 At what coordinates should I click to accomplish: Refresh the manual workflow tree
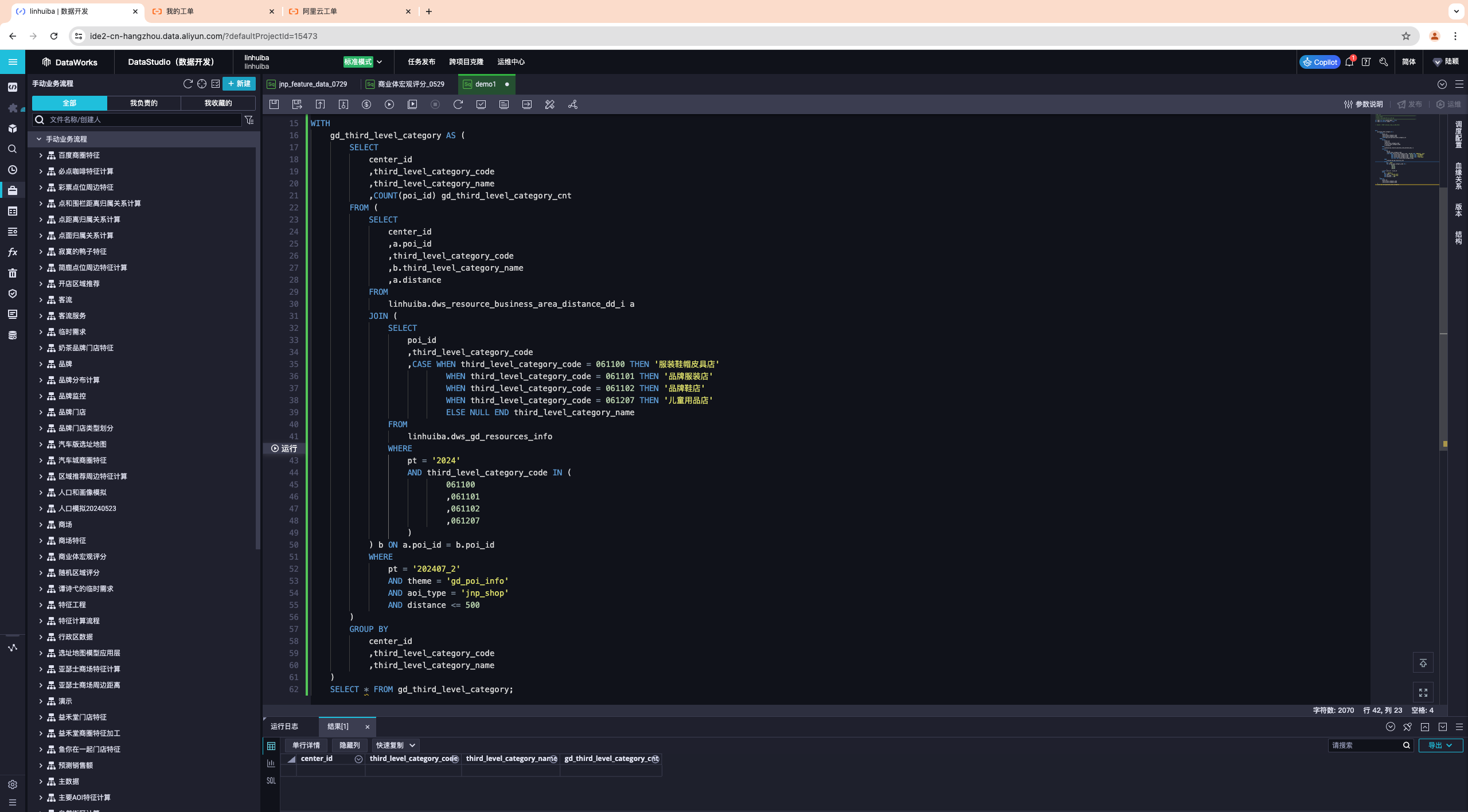point(188,84)
